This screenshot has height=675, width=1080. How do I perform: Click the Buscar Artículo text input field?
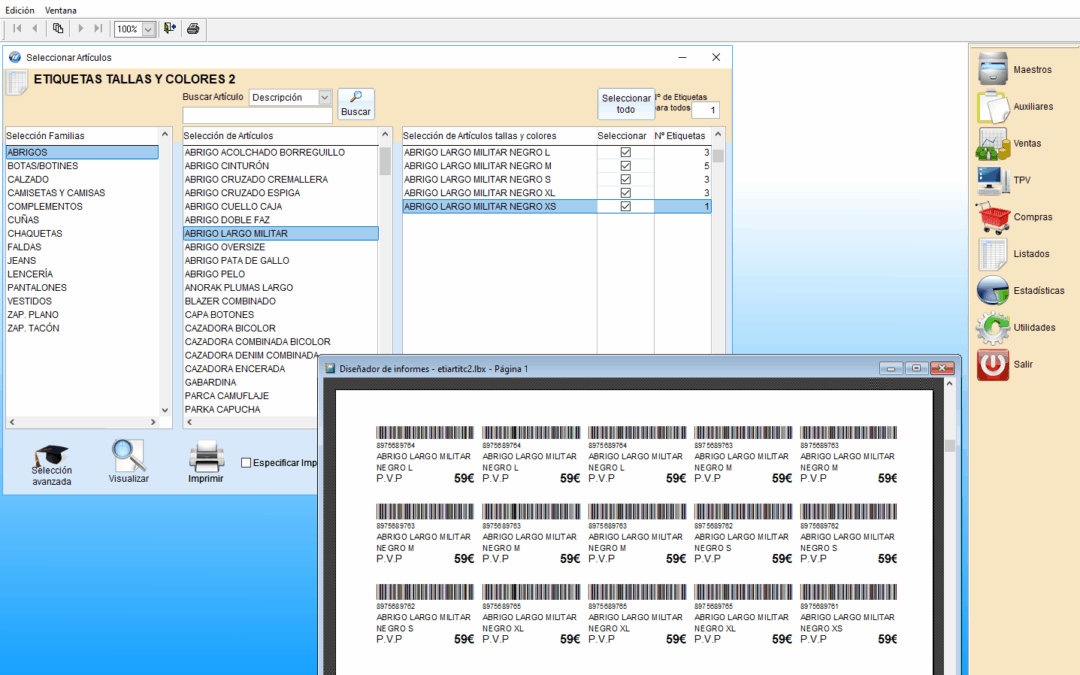coord(257,116)
